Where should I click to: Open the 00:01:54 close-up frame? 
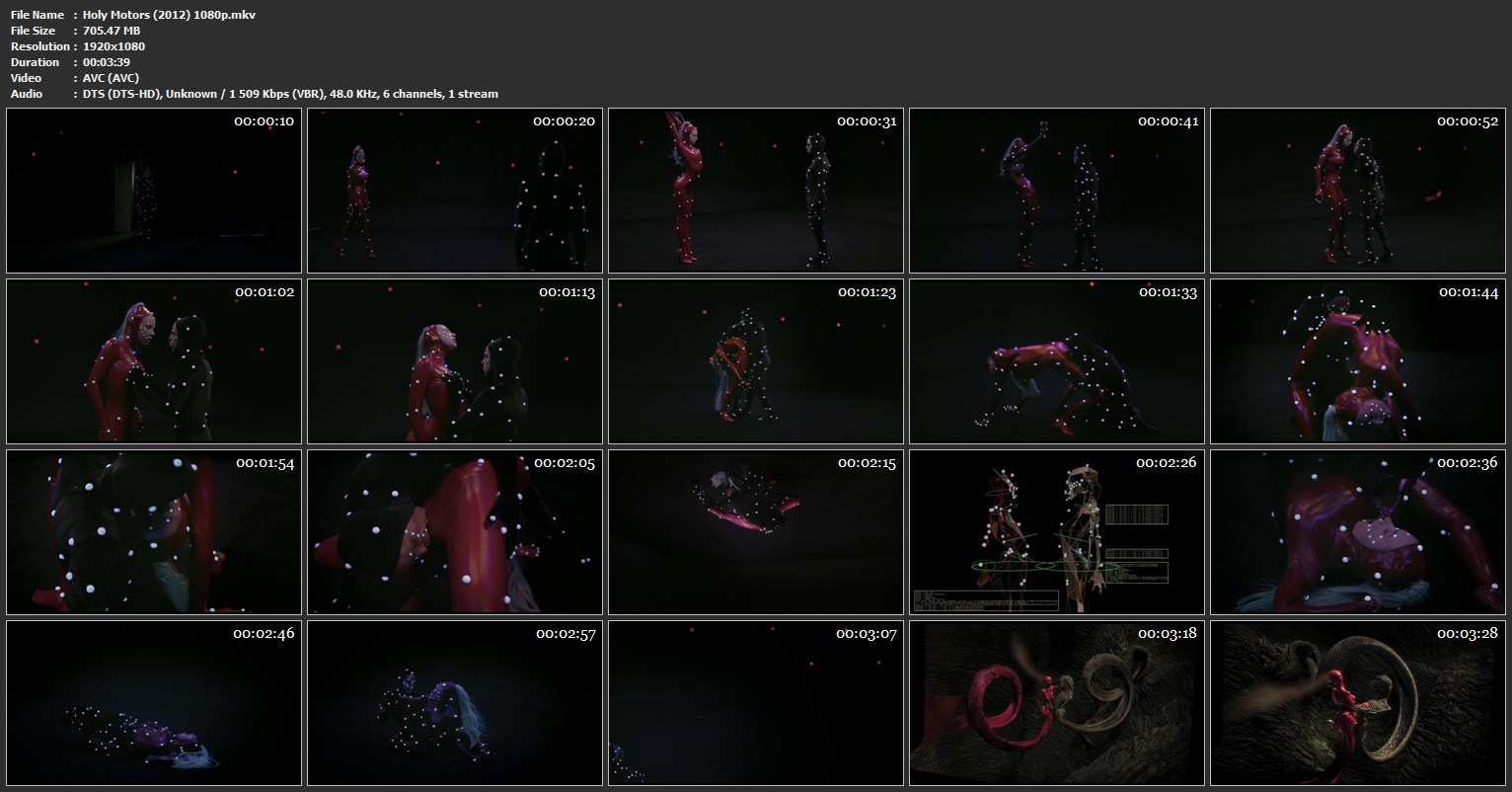pos(154,532)
